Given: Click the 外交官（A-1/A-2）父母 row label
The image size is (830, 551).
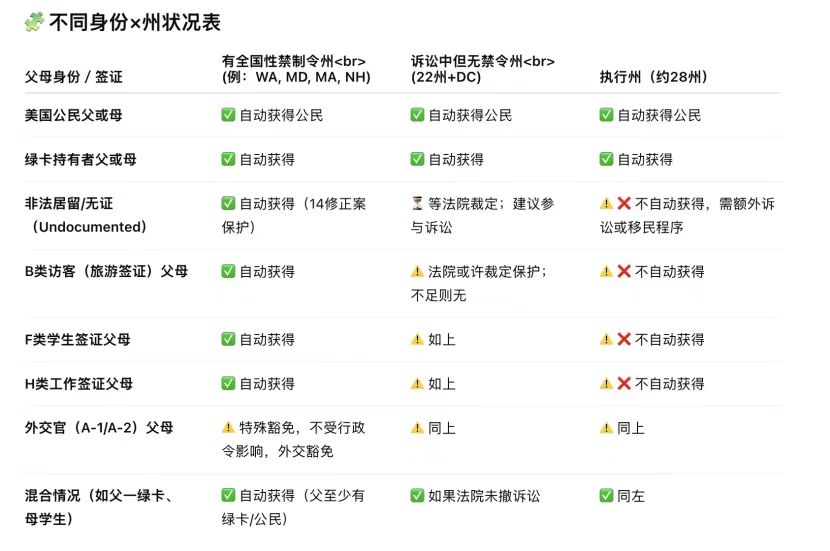Looking at the screenshot, I should 99,428.
